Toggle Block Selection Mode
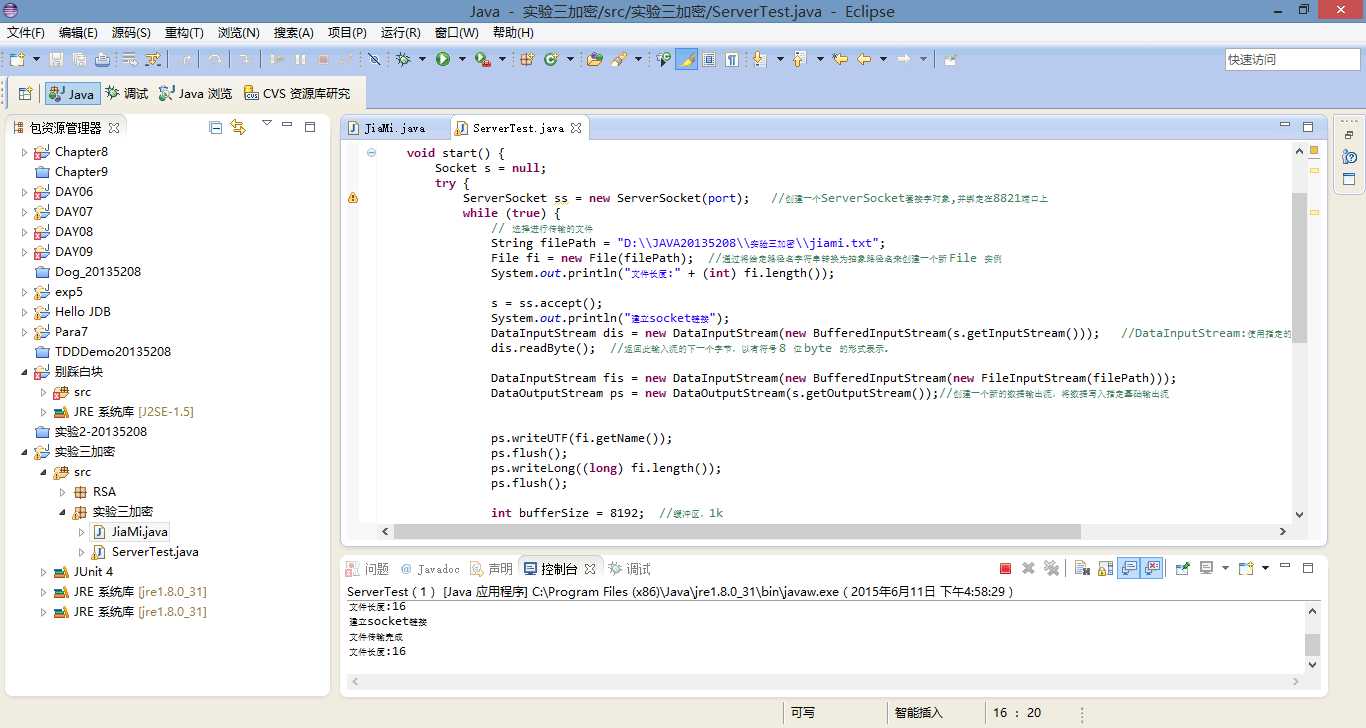Screen dimensions: 1366x728 (x=709, y=60)
